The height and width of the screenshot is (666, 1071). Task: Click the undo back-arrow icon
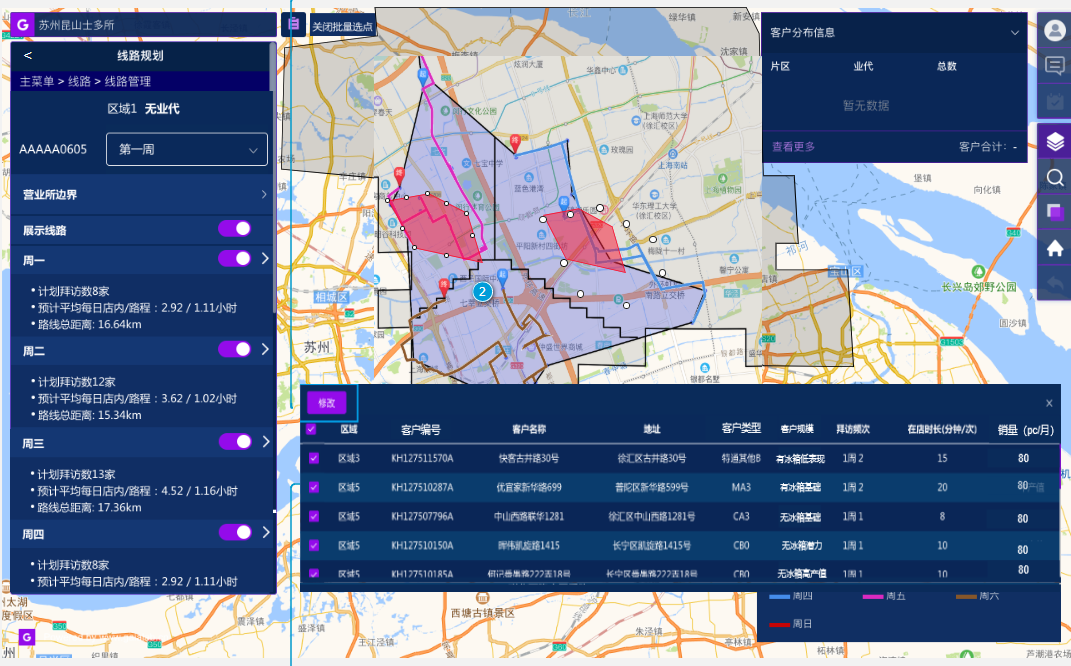1055,283
